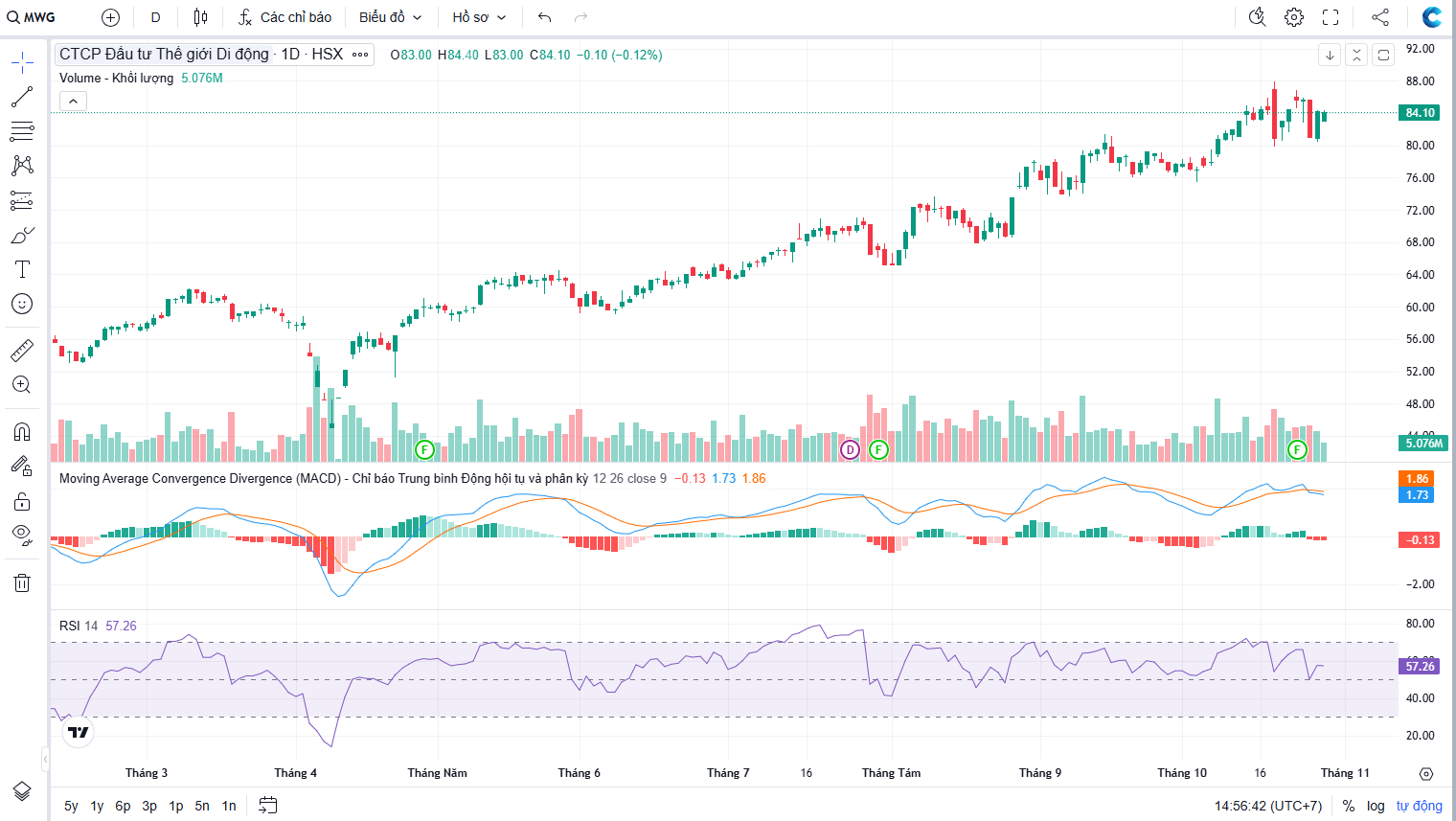Select the 6p time range

click(x=123, y=806)
